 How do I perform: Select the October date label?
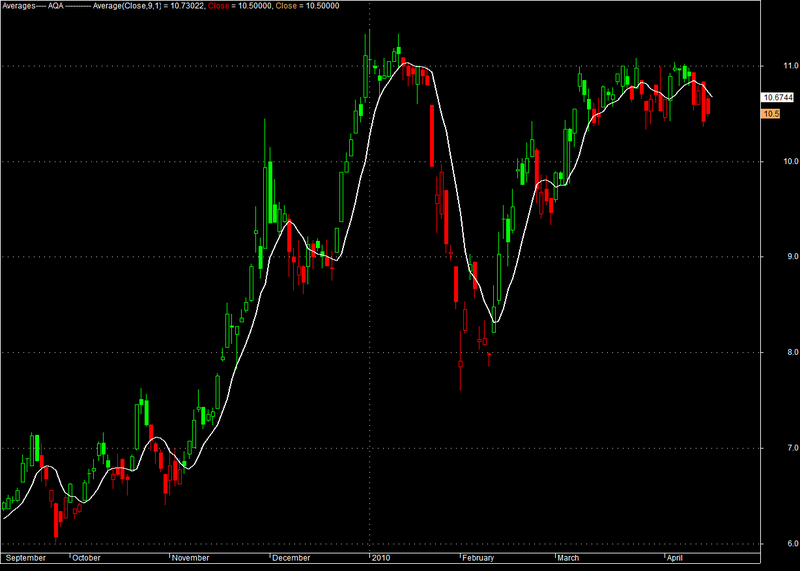pos(86,558)
